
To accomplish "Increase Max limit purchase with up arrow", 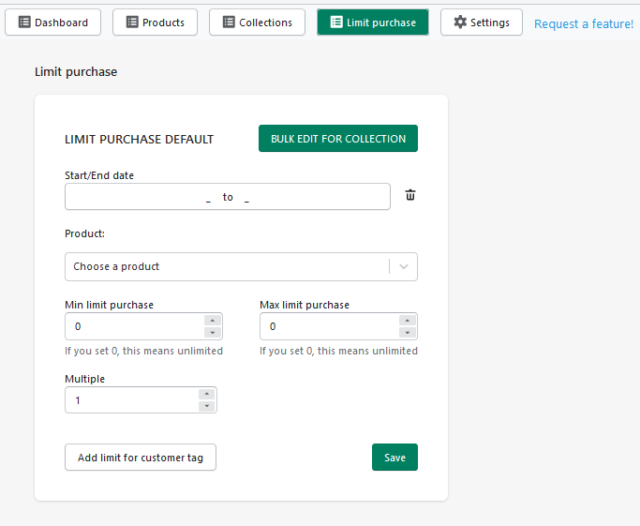I will point(407,320).
